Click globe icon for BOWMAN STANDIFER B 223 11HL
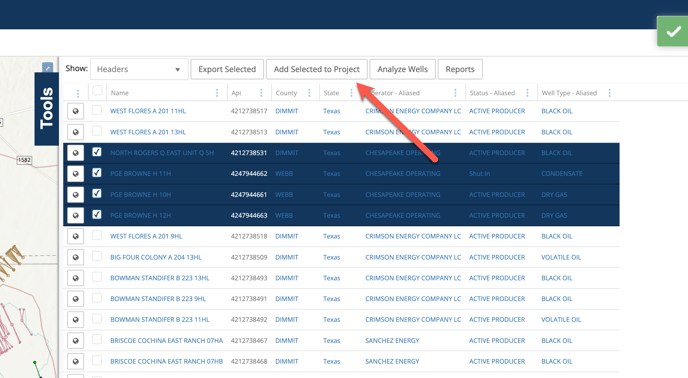 click(75, 320)
